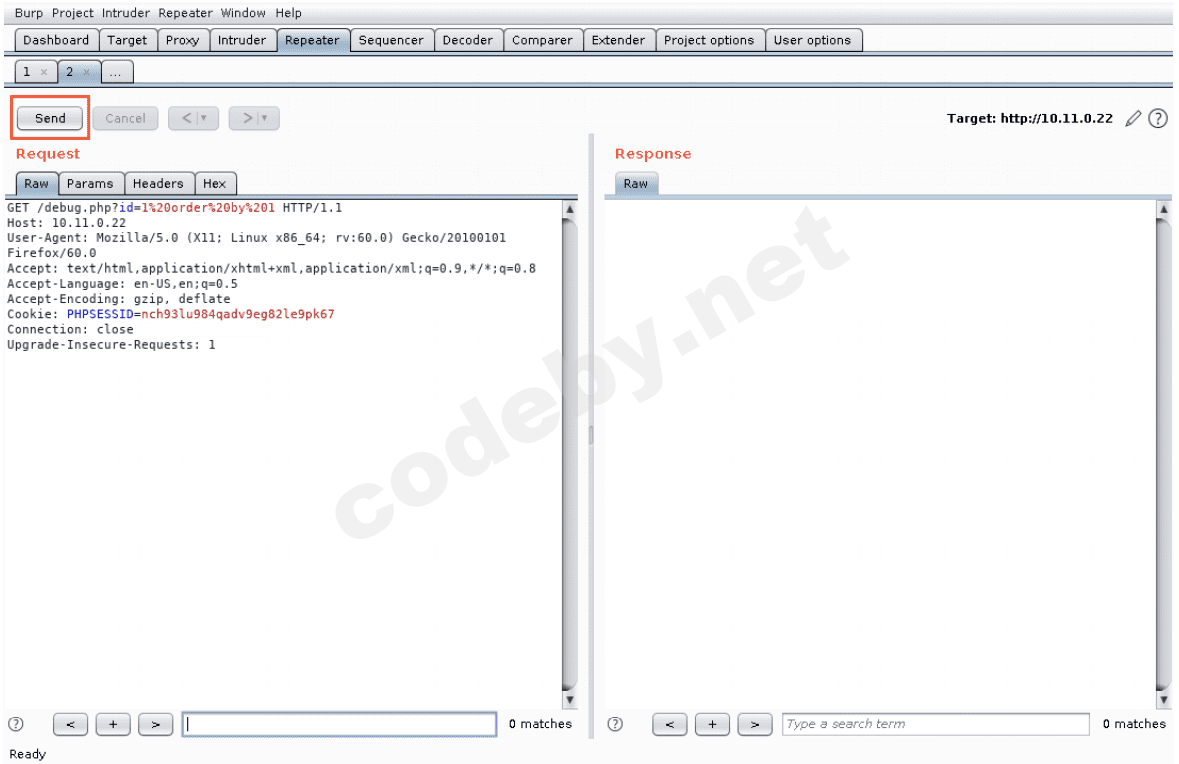The image size is (1179, 764).
Task: Click request search plus options button
Action: tap(113, 724)
